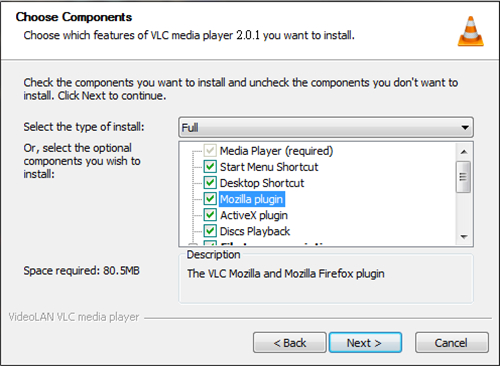Click the scrollbar thumb in components list

pos(463,177)
